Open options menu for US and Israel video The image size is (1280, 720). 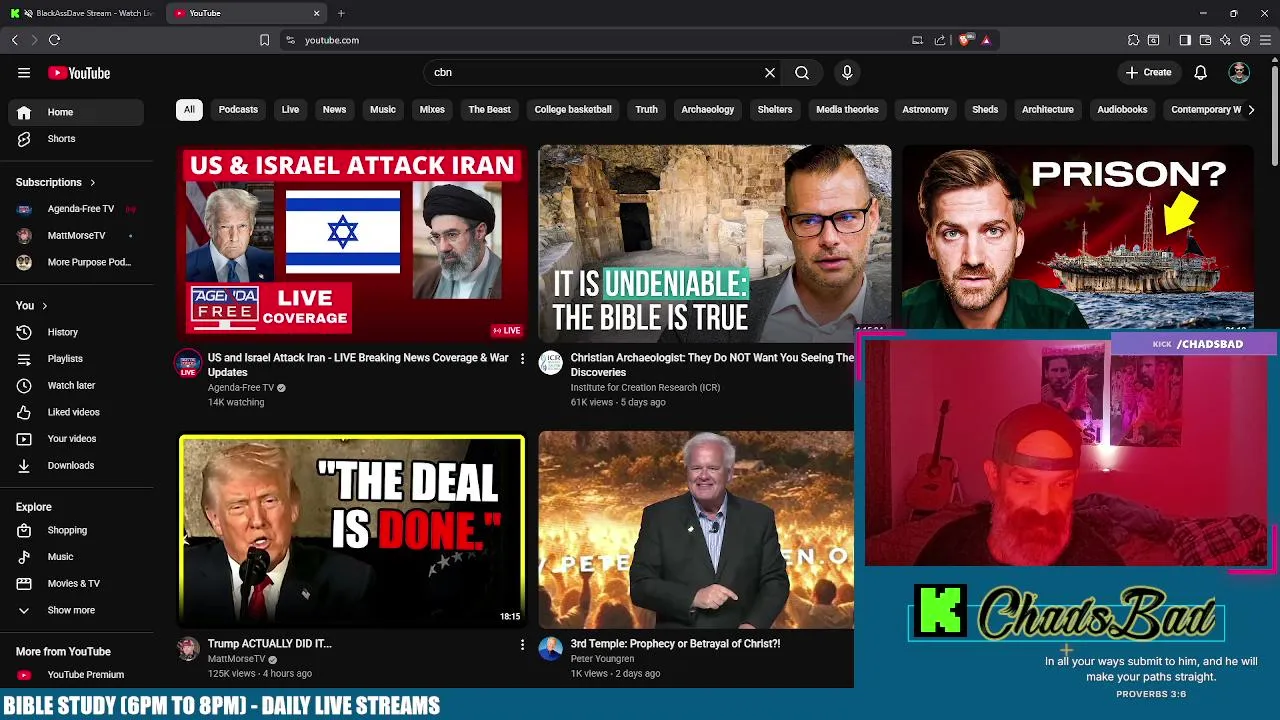[522, 359]
